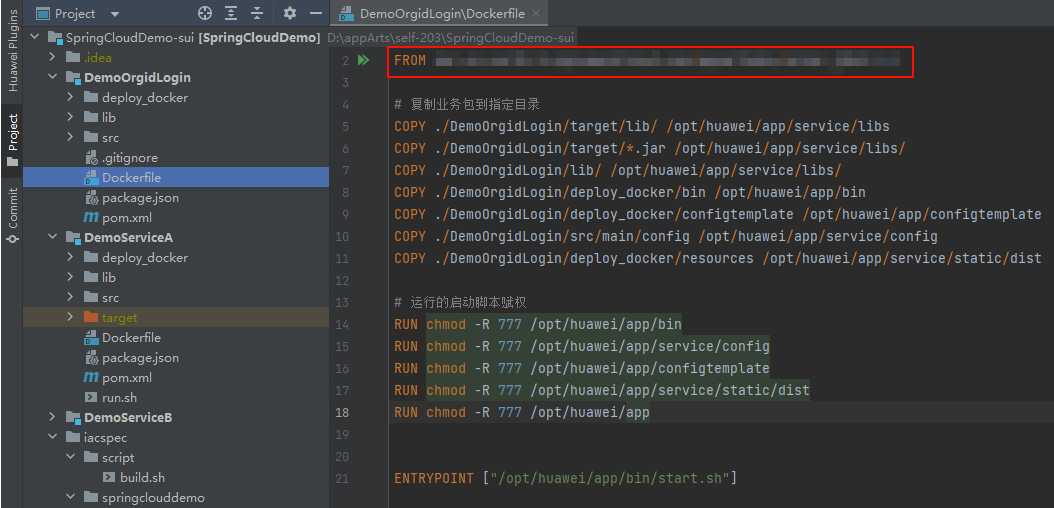The width and height of the screenshot is (1054, 508).
Task: Place cursor on the ENTRYPOINT line
Action: point(565,478)
